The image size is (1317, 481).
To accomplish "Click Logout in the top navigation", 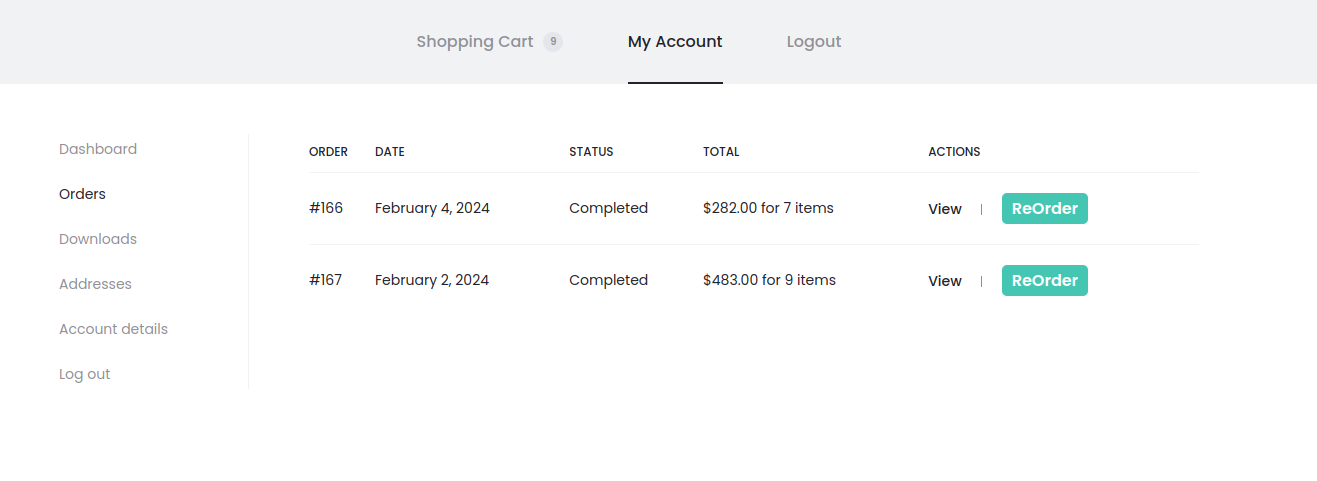I will coord(813,42).
